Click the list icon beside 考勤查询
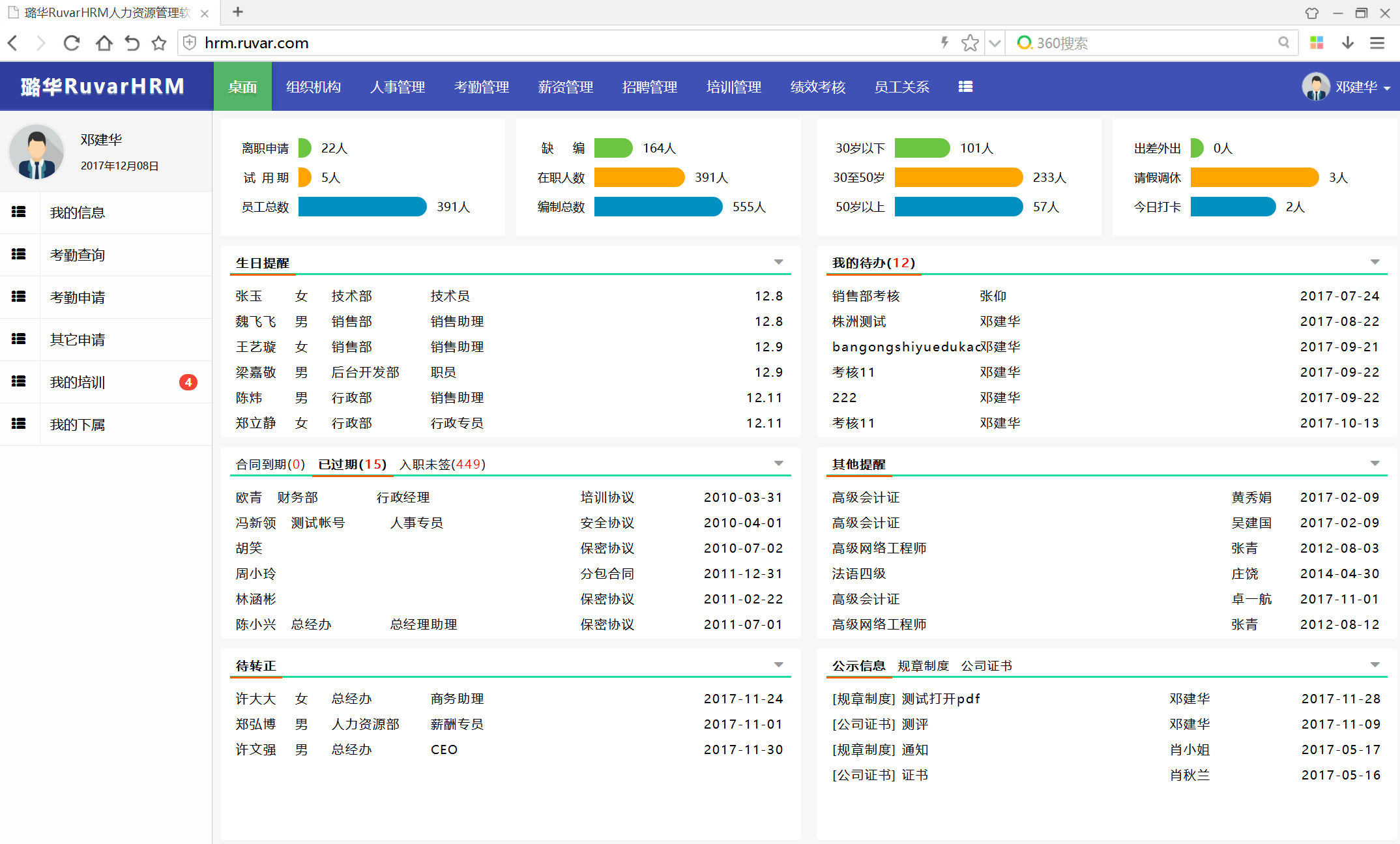The image size is (1400, 844). click(x=19, y=254)
